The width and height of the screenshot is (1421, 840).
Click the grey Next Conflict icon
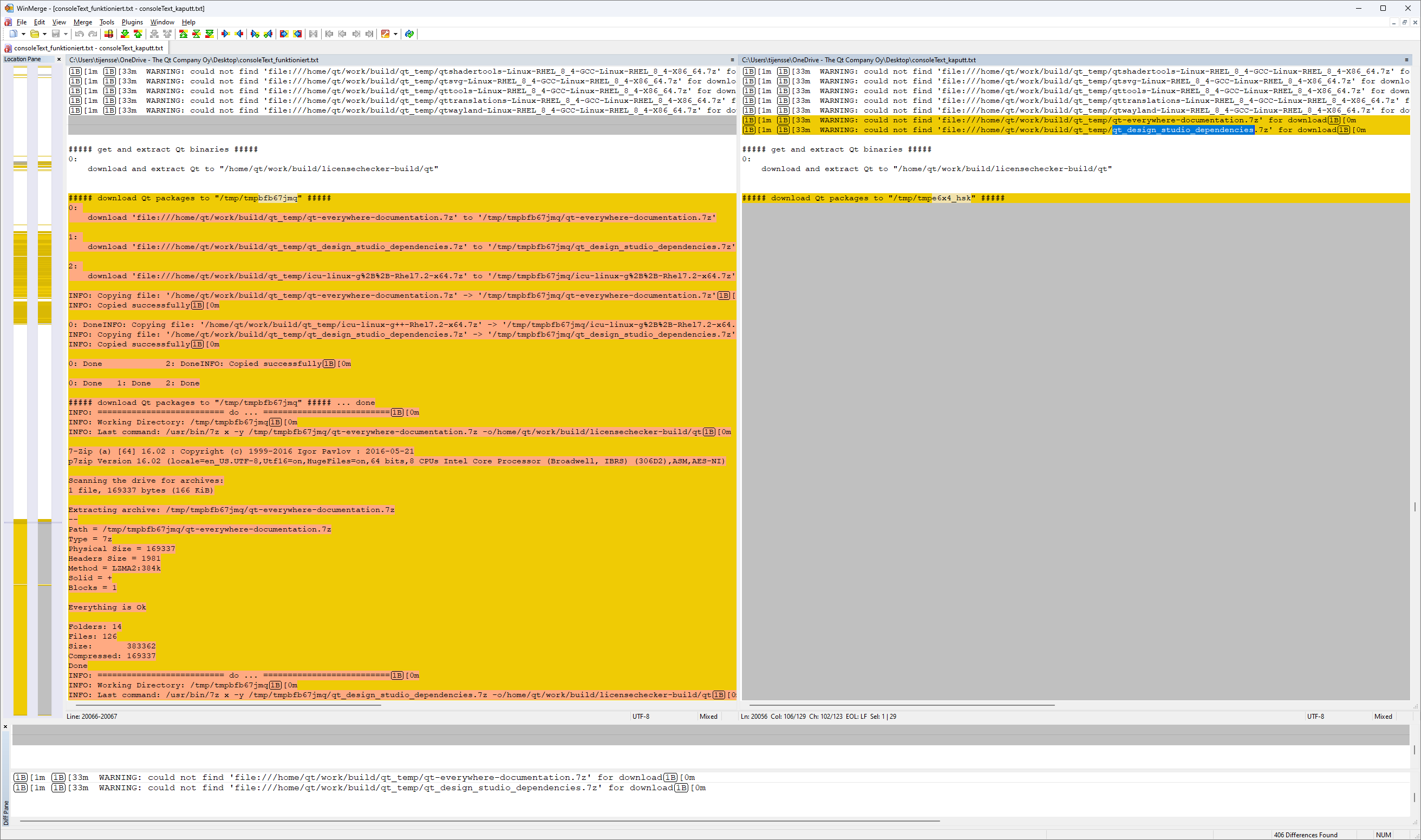tap(154, 34)
